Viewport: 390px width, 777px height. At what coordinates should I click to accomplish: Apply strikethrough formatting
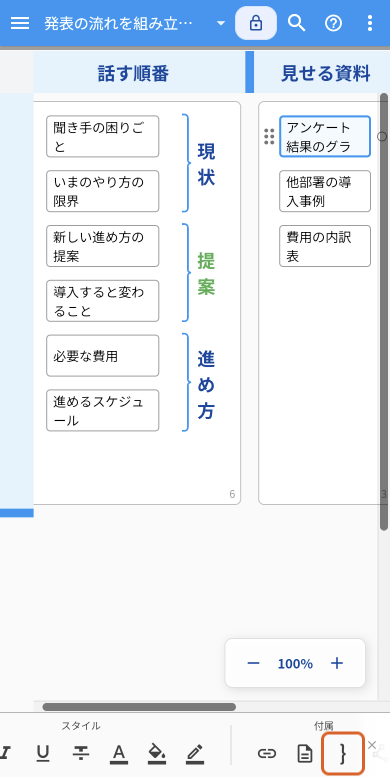(80, 754)
